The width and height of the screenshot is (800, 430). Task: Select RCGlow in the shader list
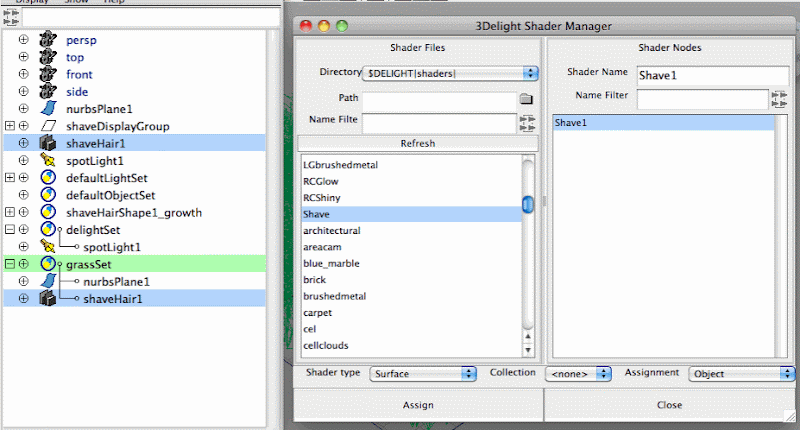321,181
